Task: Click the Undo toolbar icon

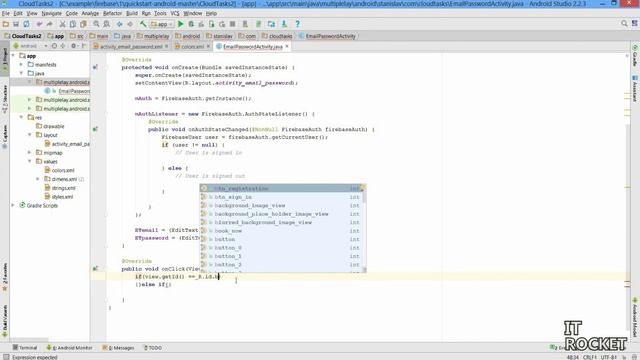Action: click(40, 24)
